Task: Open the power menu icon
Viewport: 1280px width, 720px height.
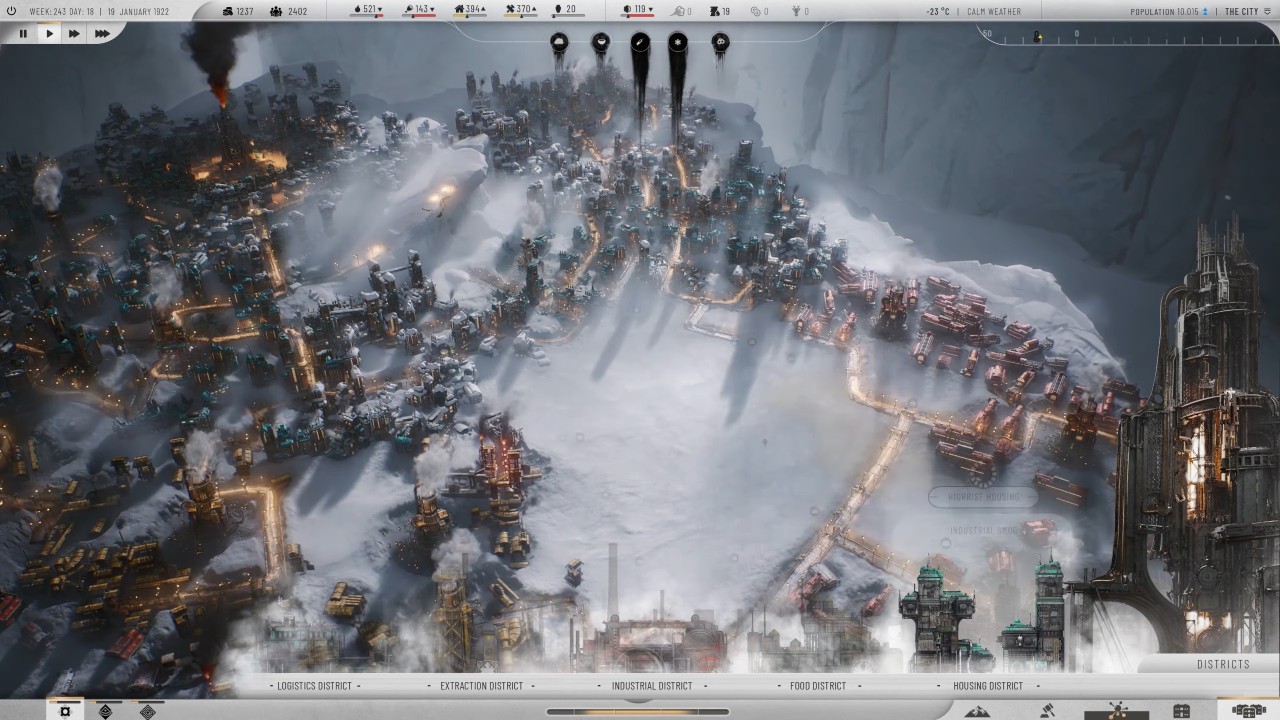Action: [x=66, y=711]
